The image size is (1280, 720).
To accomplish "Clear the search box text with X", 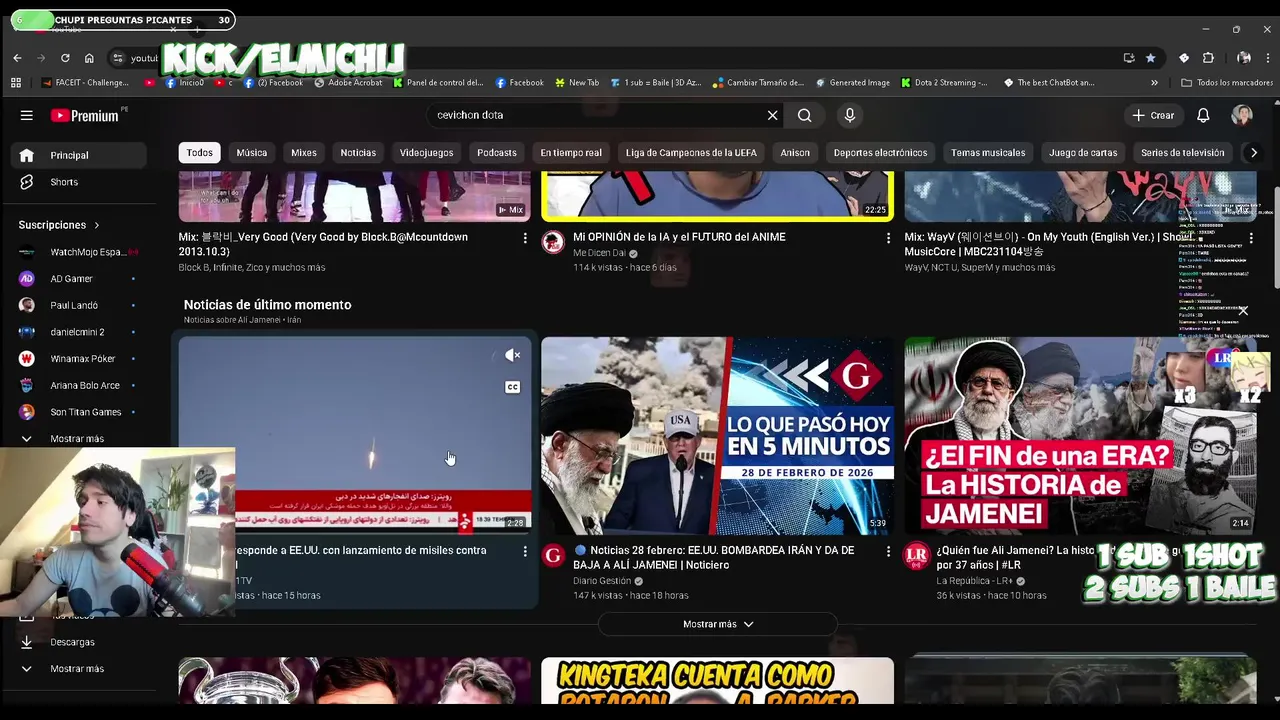I will click(x=772, y=116).
